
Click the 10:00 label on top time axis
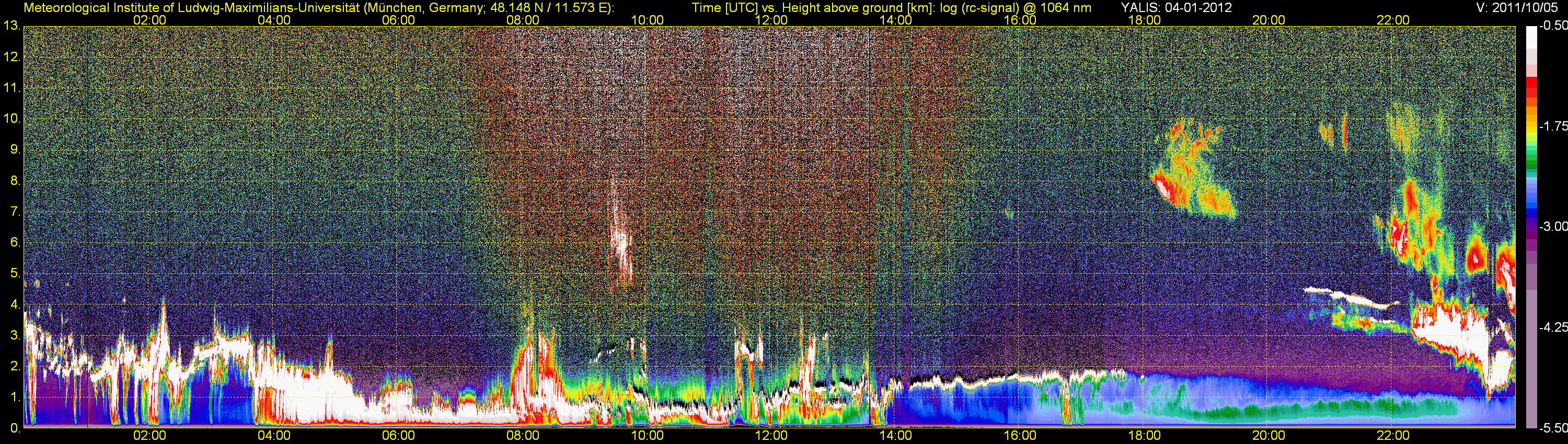[647, 20]
